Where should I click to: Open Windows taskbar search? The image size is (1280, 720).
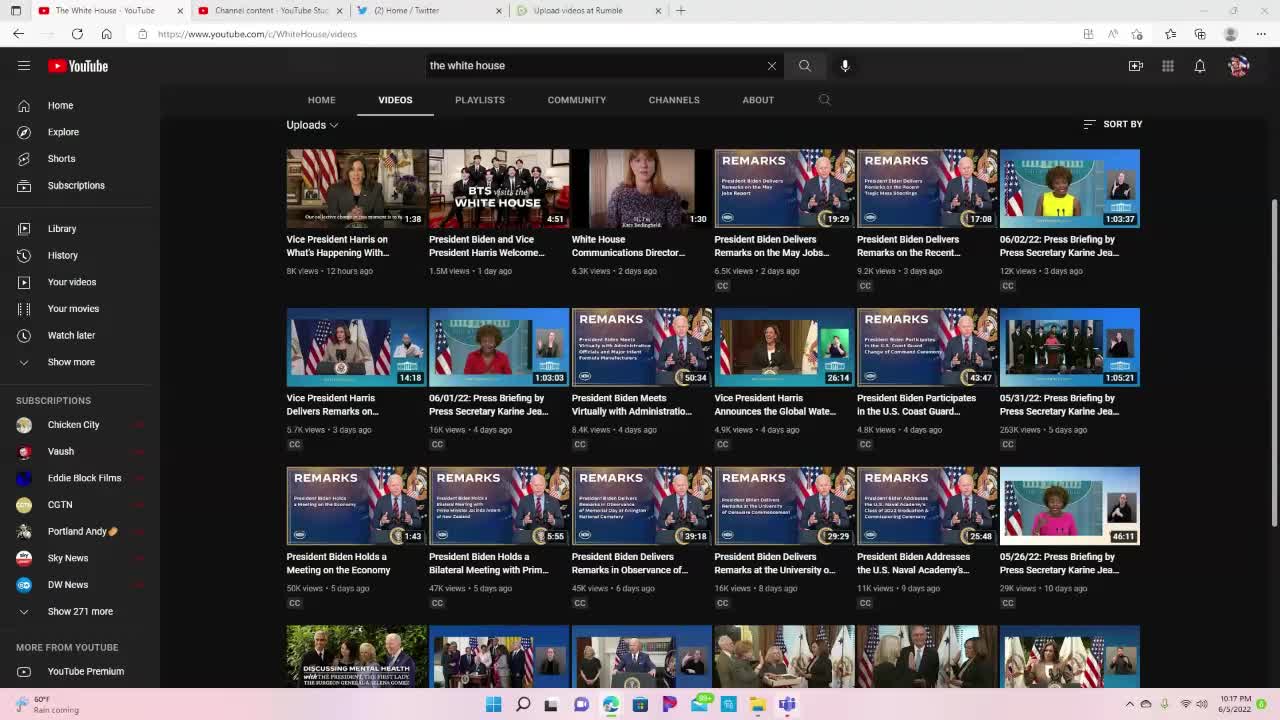pos(522,705)
